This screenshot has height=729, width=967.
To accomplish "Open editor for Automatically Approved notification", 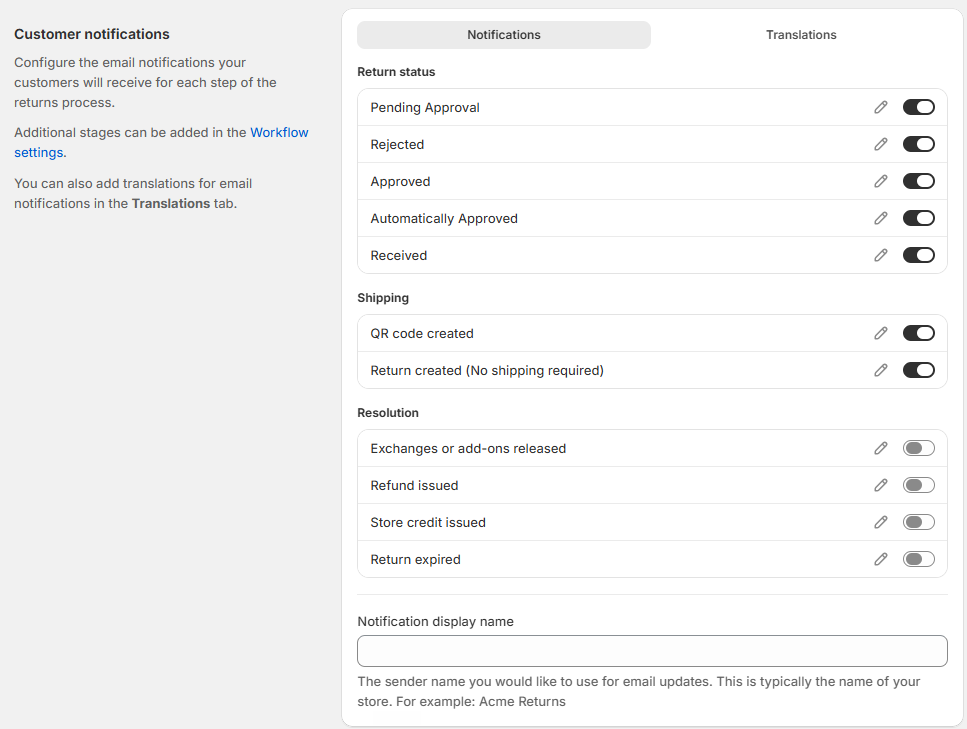I will (881, 218).
